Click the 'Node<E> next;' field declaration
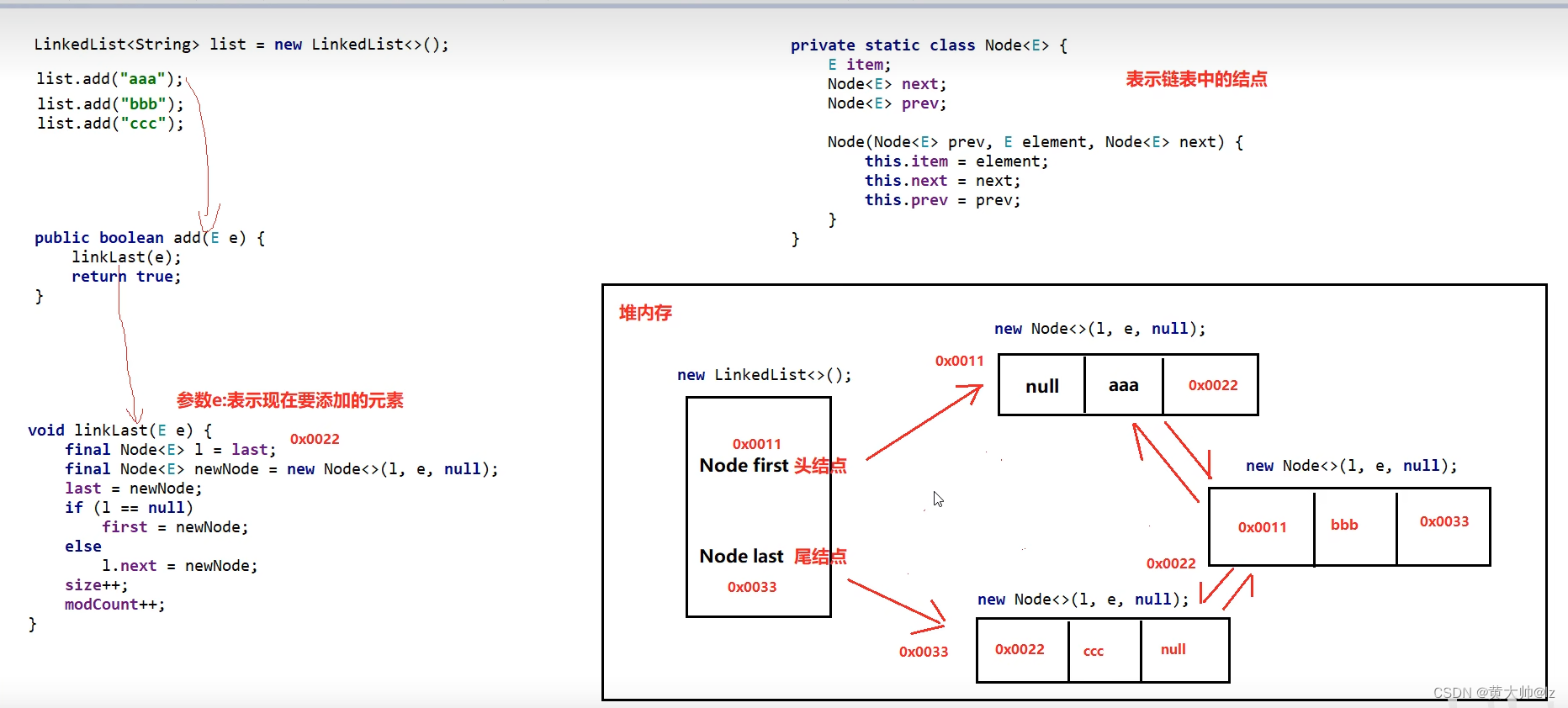 click(x=887, y=84)
